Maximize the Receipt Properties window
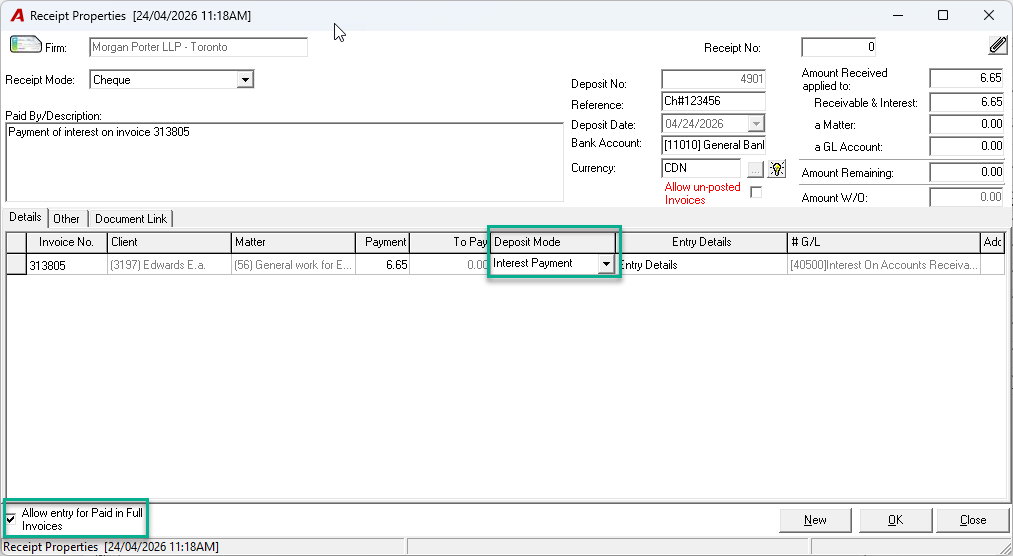Image resolution: width=1013 pixels, height=556 pixels. click(x=943, y=15)
